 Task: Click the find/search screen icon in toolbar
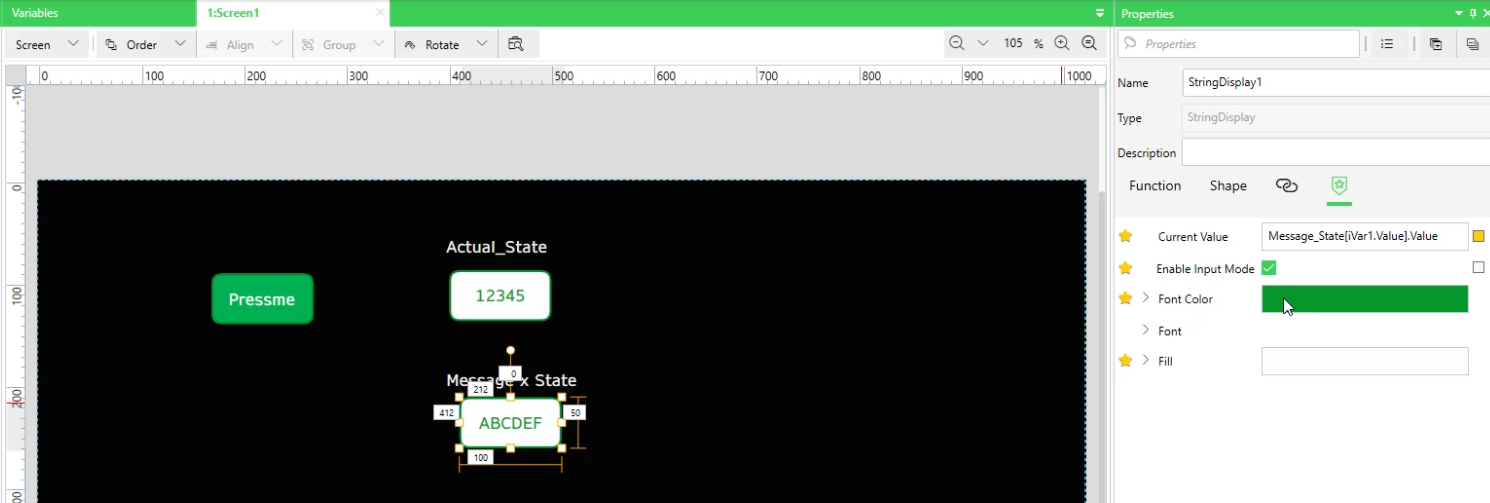[x=516, y=44]
